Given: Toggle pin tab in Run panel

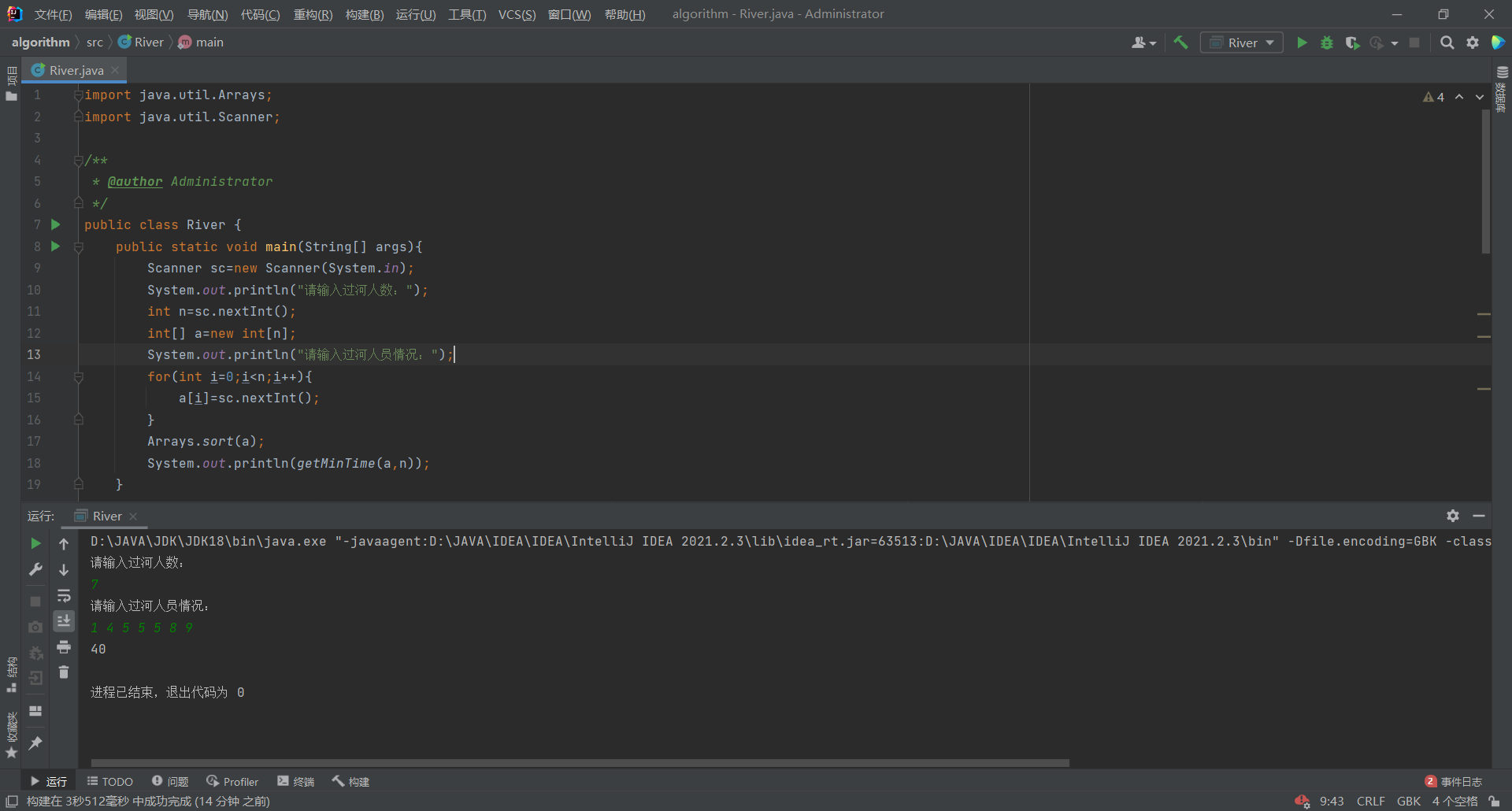Looking at the screenshot, I should [35, 742].
